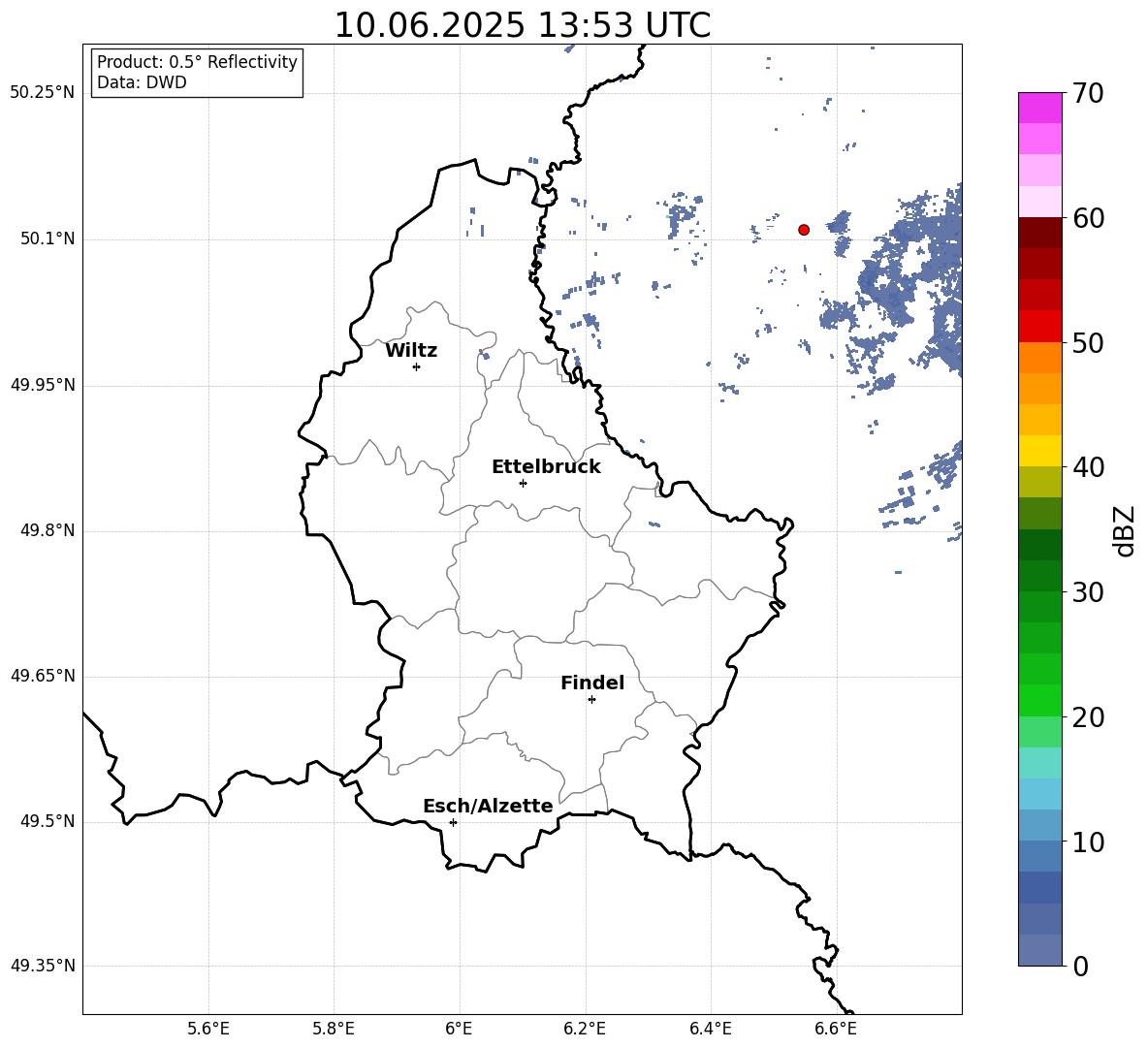Click the Wiltz city label

(411, 351)
